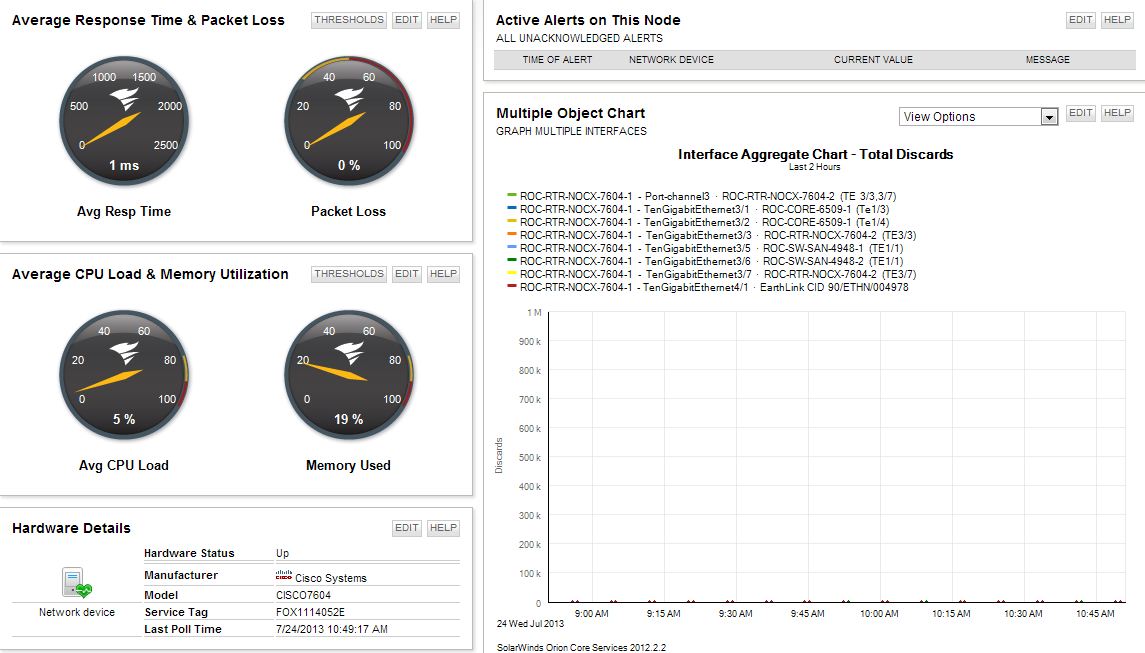Select legend entry TenGigabitEthernet3/5 ROC-SW-SAN-4948-1
The image size is (1145, 653).
click(x=711, y=248)
